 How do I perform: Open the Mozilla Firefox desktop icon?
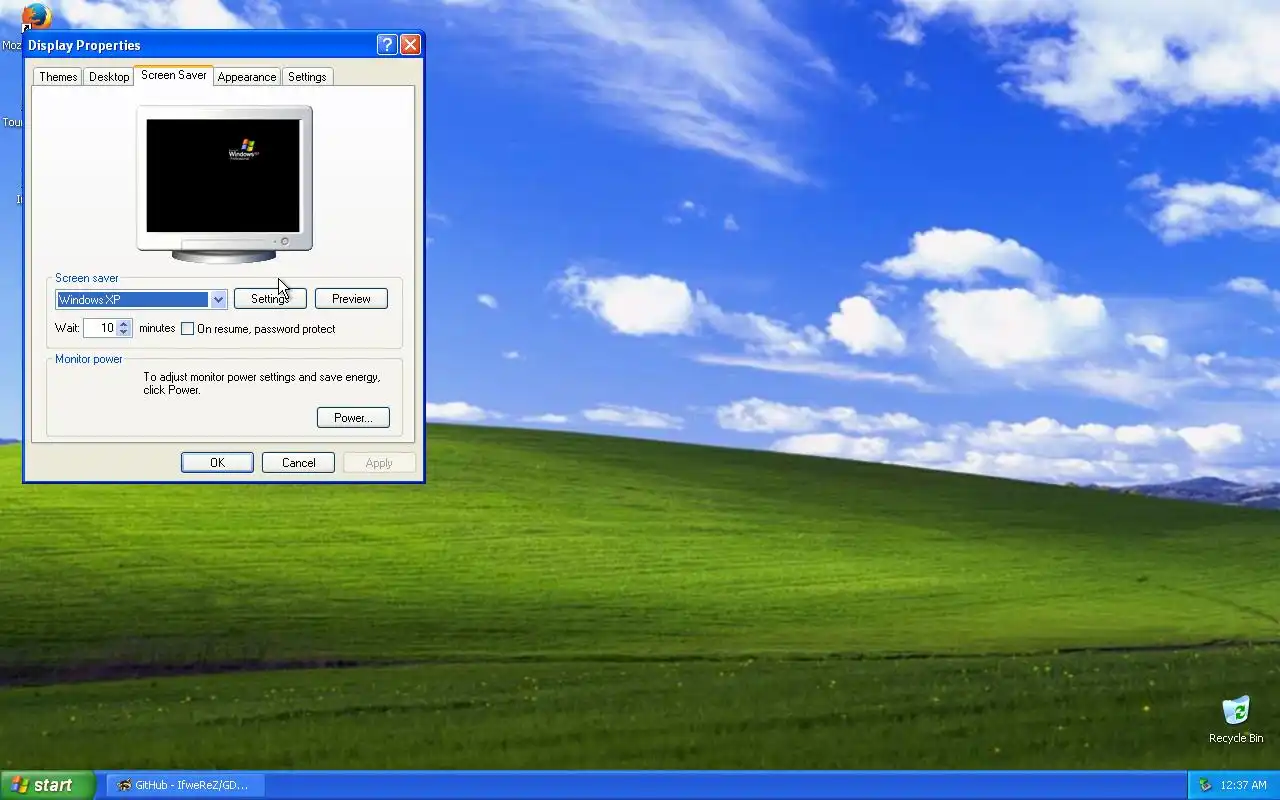tap(36, 17)
